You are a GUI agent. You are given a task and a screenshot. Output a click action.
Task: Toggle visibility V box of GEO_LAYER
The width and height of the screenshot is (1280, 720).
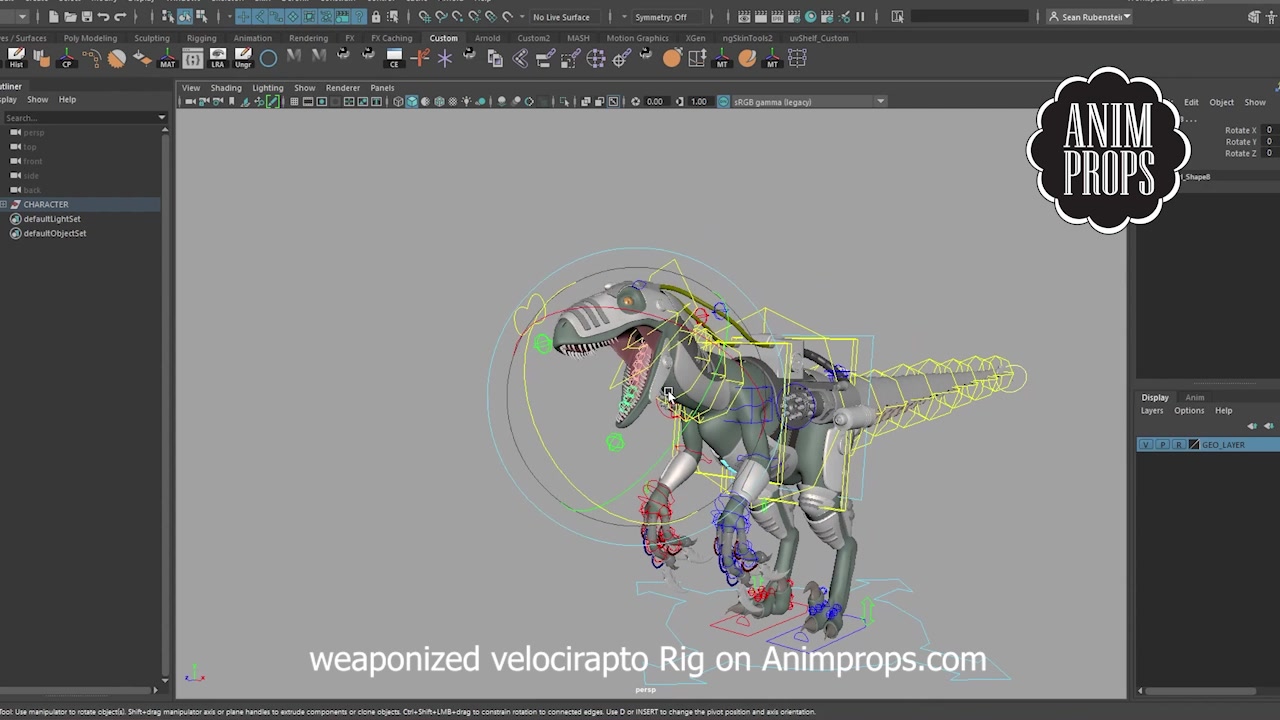[1145, 445]
